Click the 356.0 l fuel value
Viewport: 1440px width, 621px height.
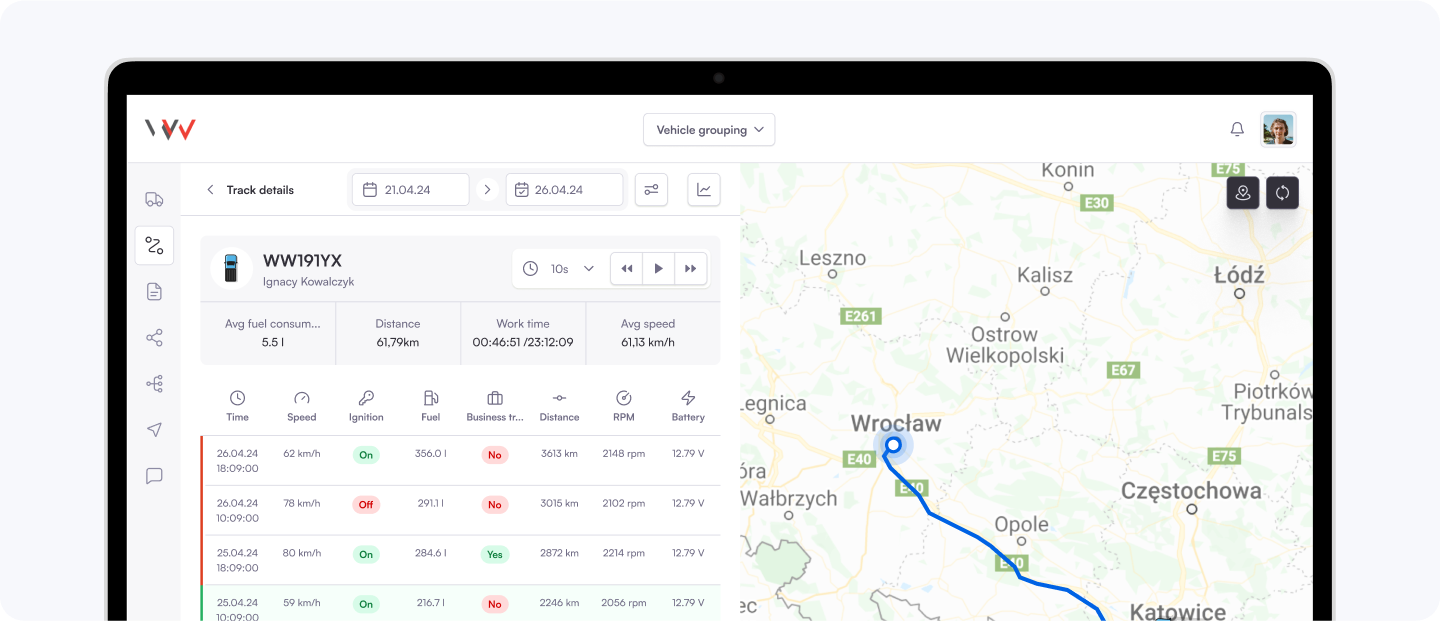coord(431,453)
